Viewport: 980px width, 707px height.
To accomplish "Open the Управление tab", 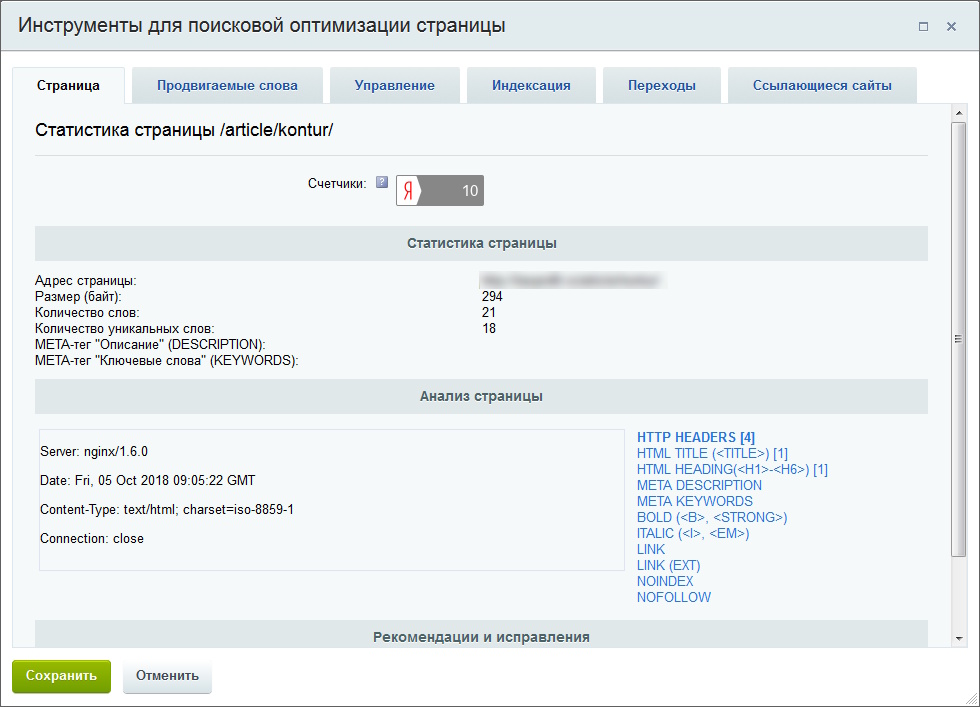I will [394, 85].
